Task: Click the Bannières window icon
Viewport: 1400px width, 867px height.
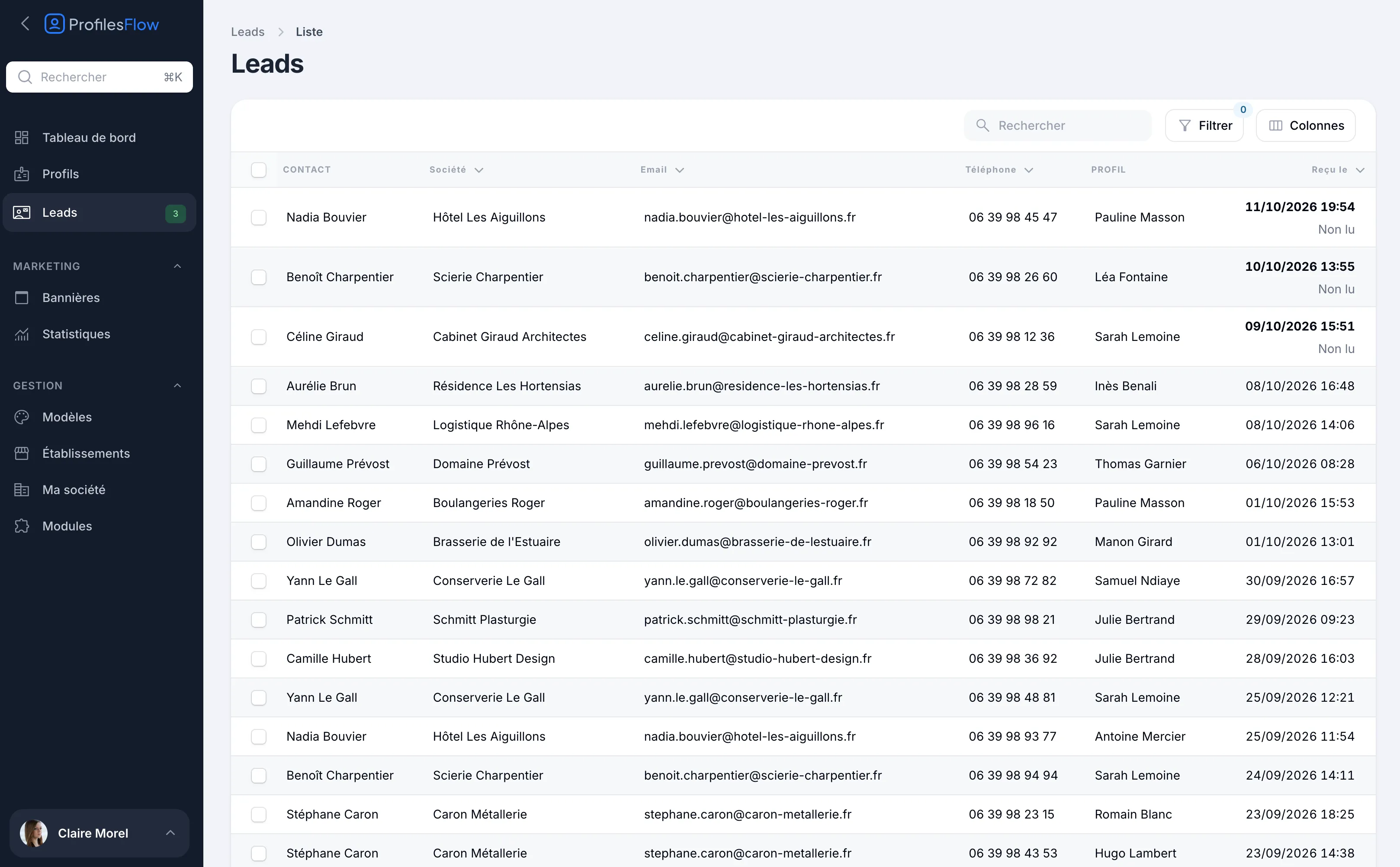Action: coord(22,298)
